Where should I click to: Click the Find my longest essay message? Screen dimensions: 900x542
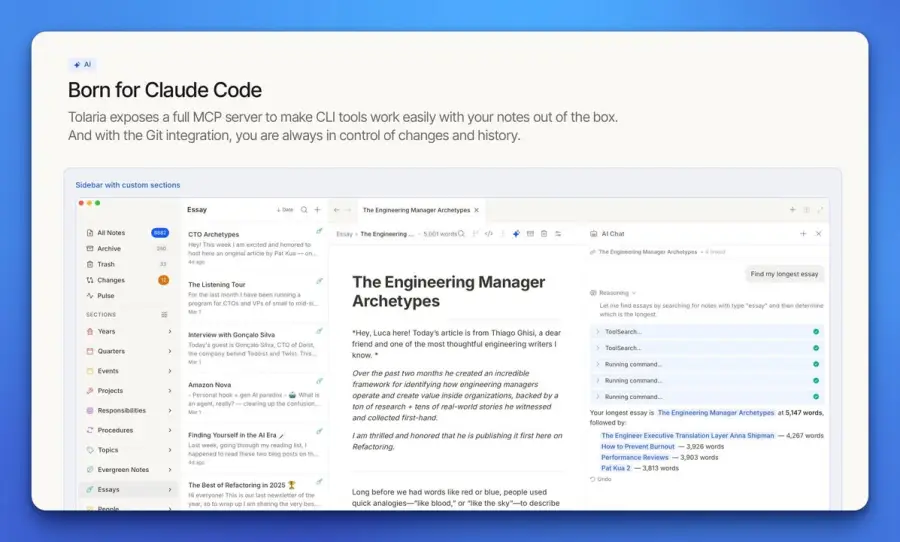[x=784, y=274]
